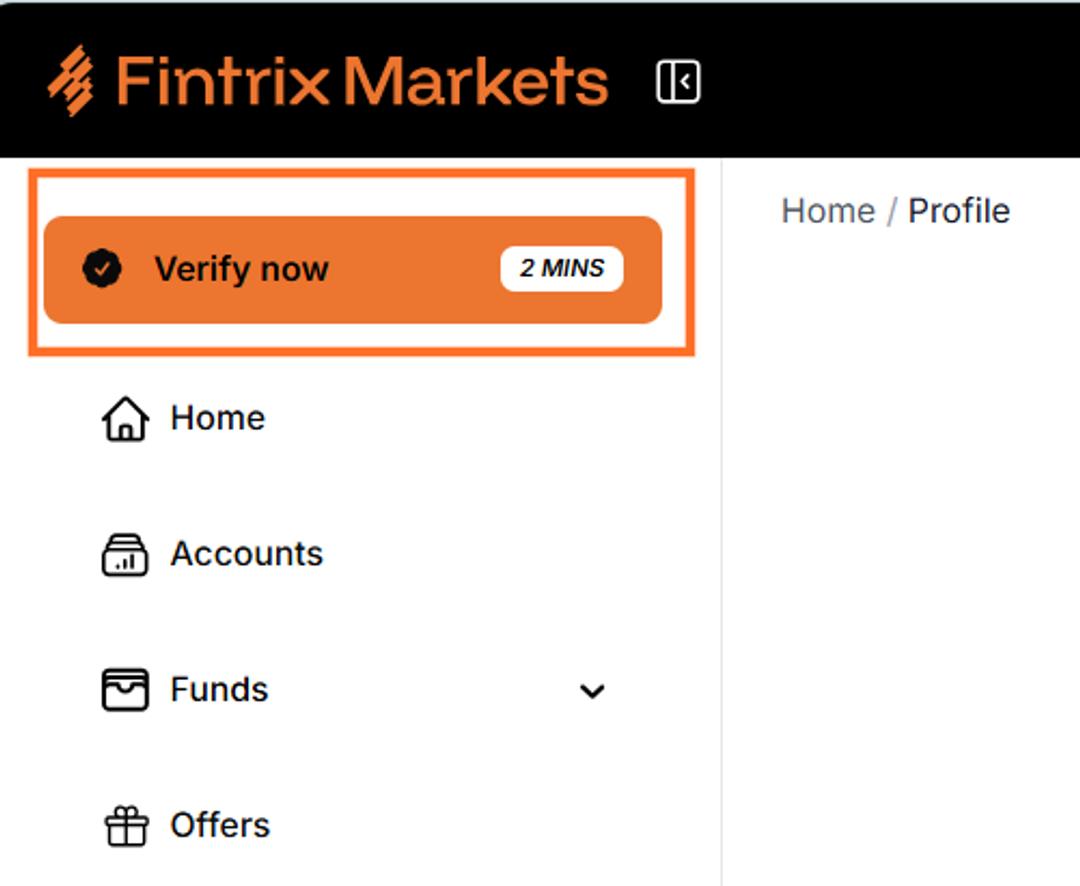Viewport: 1080px width, 886px height.
Task: Select the Funds wallet icon
Action: 125,690
